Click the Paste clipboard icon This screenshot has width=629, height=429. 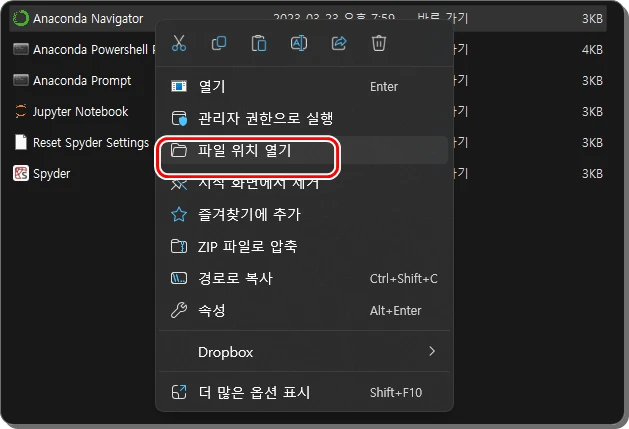pyautogui.click(x=259, y=43)
